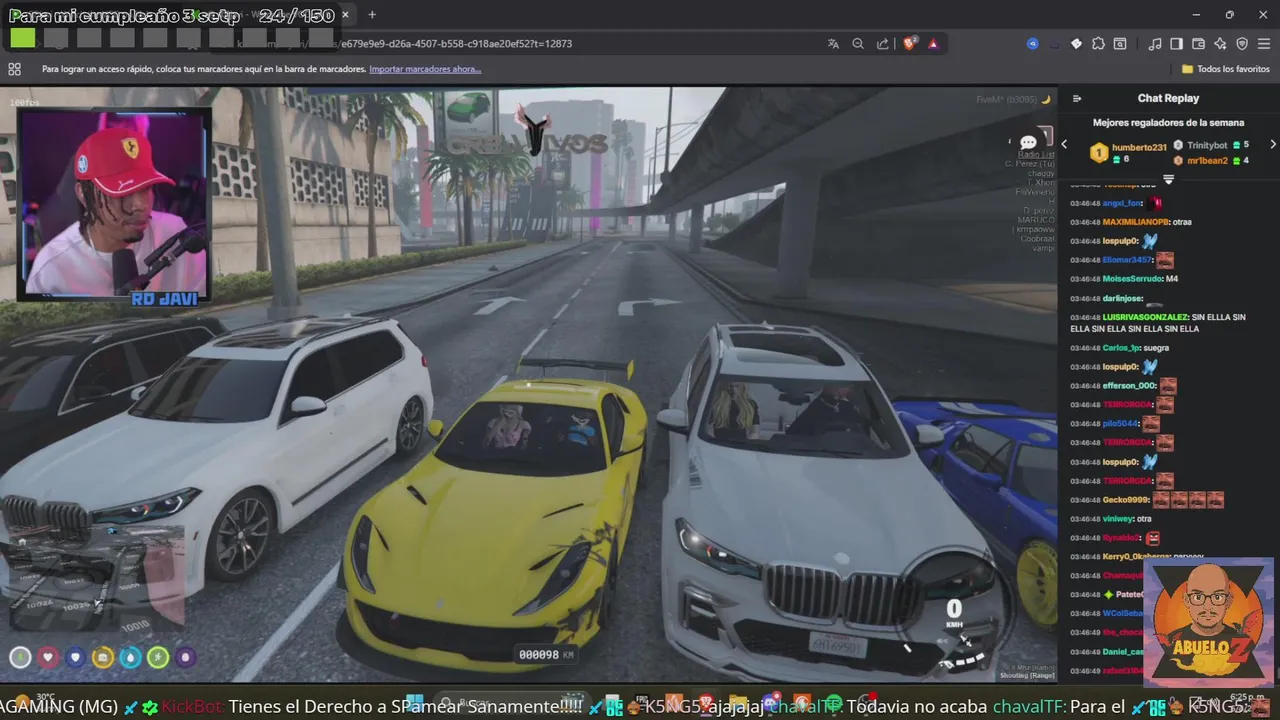Screen dimensions: 1280x720
Task: Click chat username Ellomar3457
Action: [x=1128, y=260]
